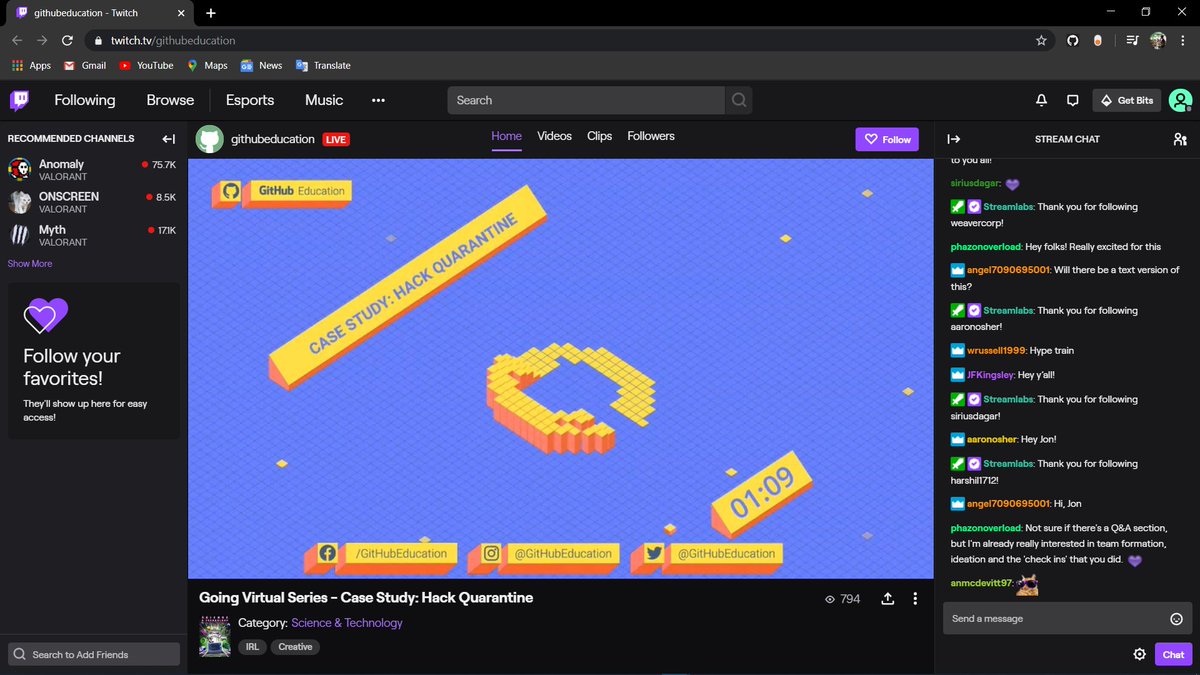1200x675 pixels.
Task: Click the IRL tag
Action: (x=250, y=647)
